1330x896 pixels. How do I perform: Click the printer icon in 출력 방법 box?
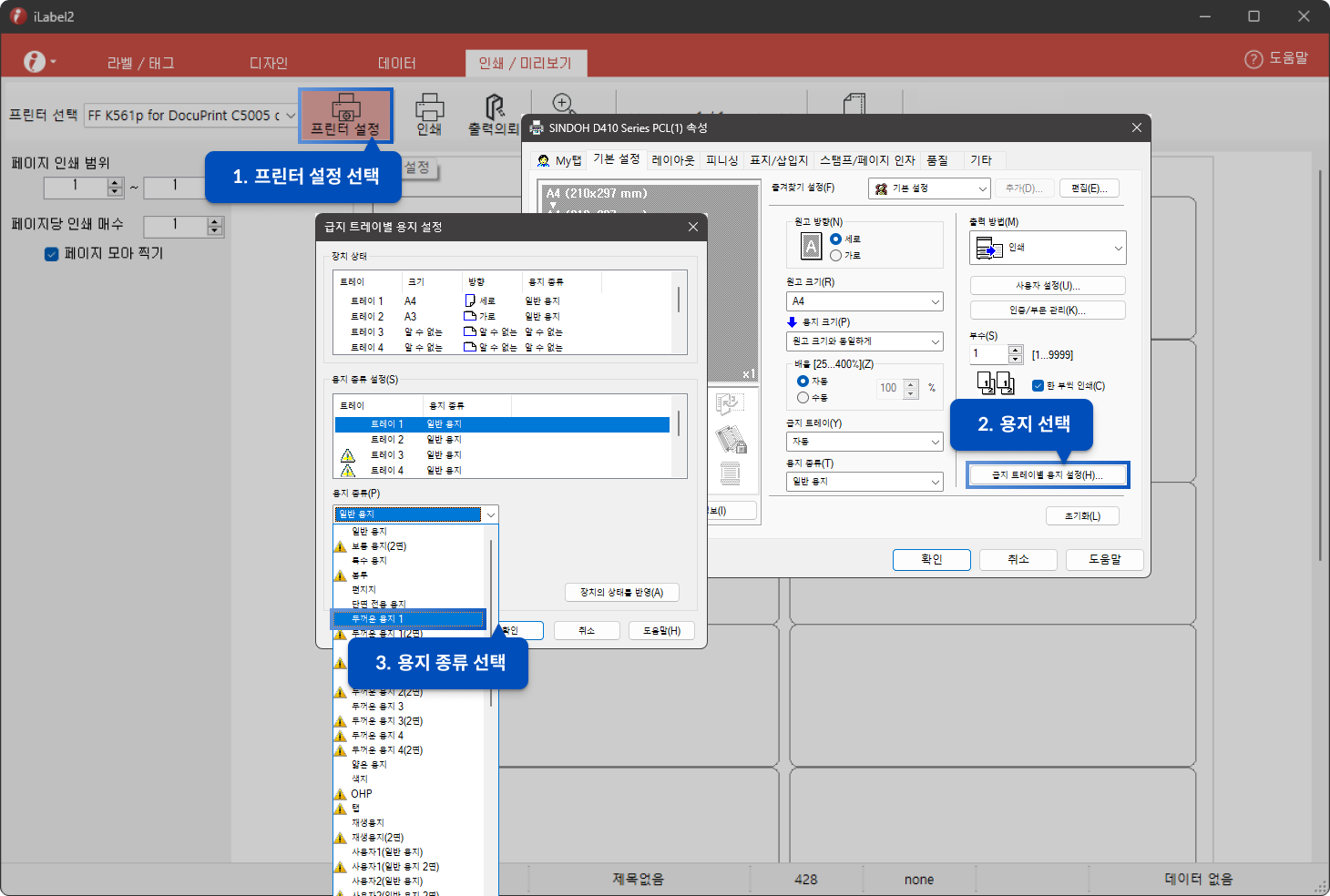point(987,248)
